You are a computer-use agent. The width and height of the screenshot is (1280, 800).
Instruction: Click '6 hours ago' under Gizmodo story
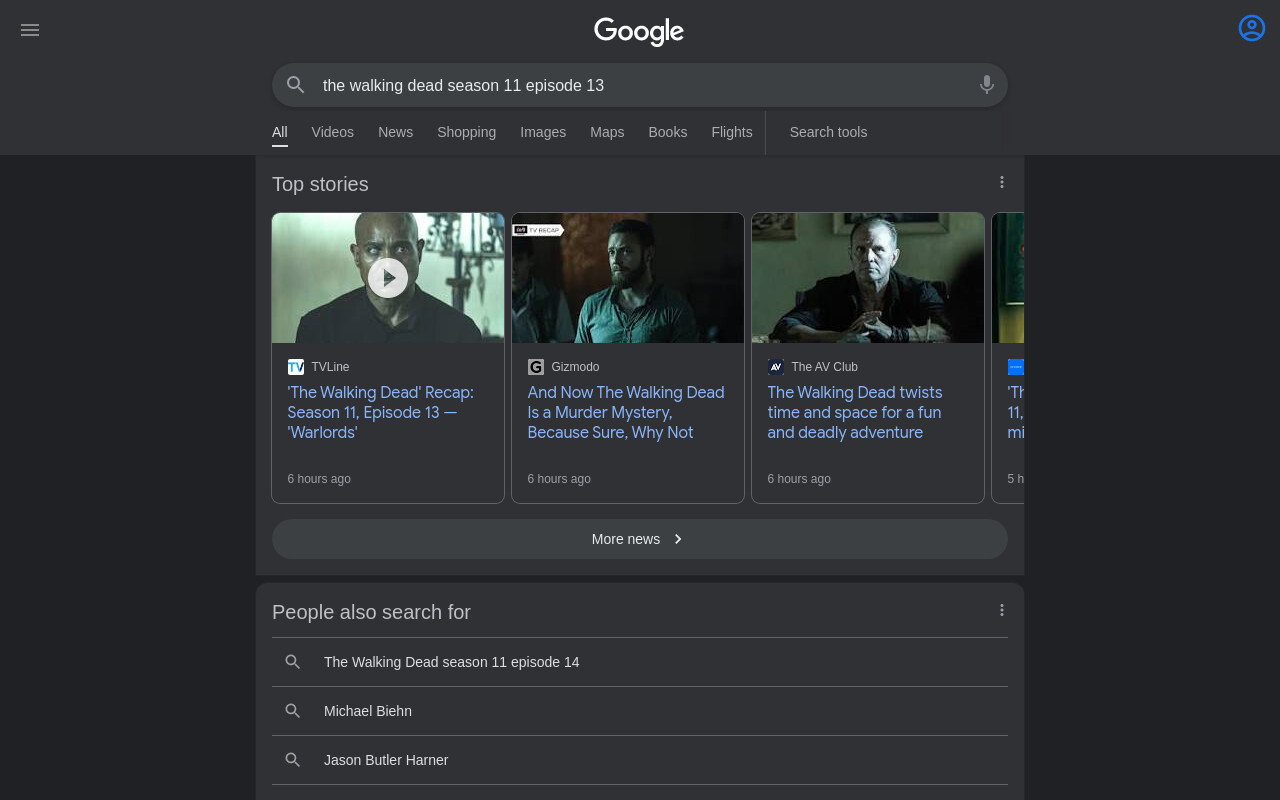(x=559, y=479)
